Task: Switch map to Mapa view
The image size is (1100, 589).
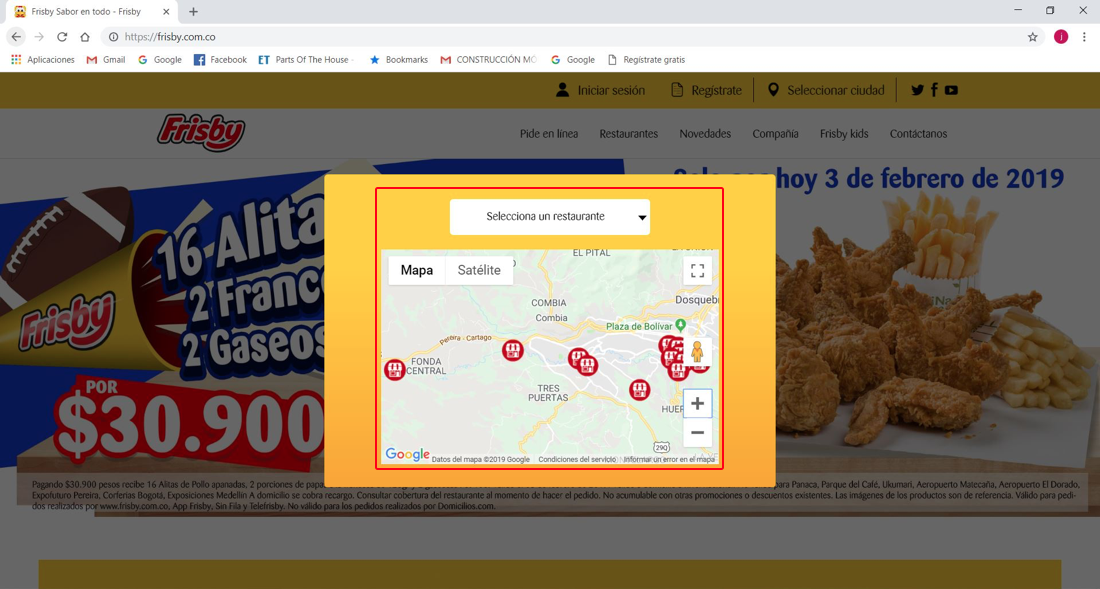Action: (417, 270)
